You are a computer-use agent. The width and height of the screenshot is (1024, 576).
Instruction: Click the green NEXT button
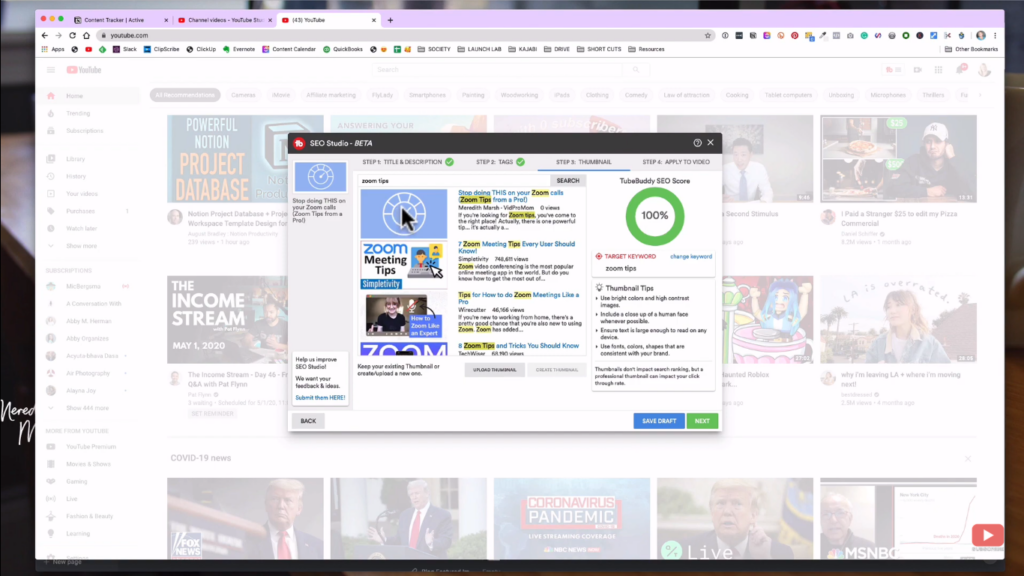coord(702,421)
